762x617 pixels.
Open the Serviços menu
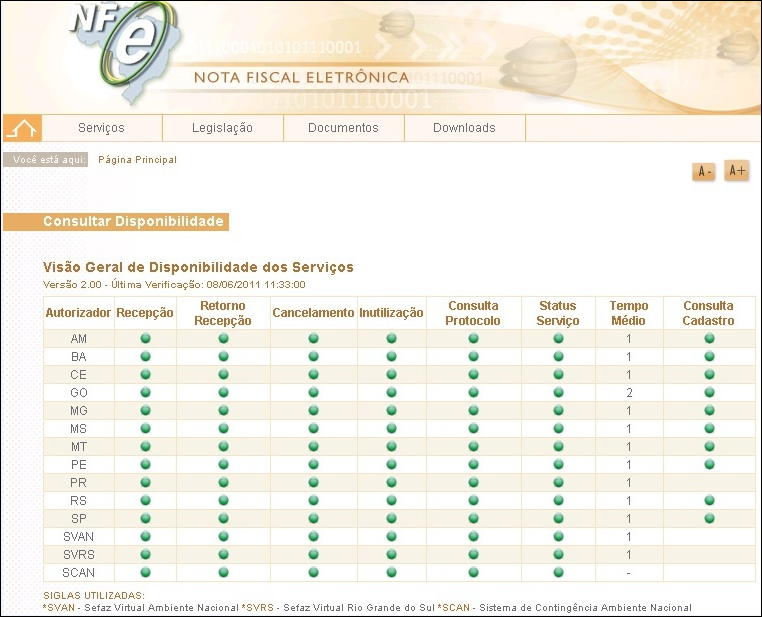click(x=101, y=128)
